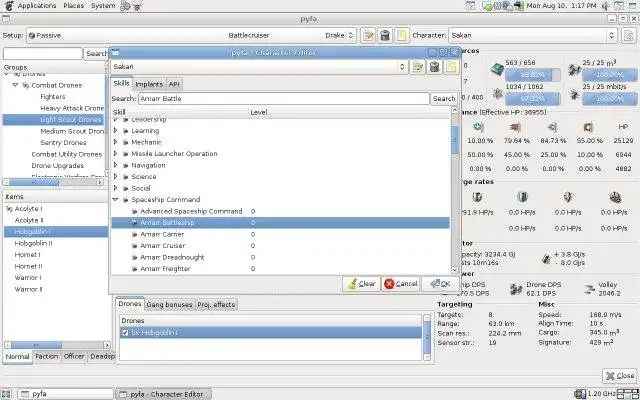
Task: Select the Skills tab
Action: click(x=121, y=83)
